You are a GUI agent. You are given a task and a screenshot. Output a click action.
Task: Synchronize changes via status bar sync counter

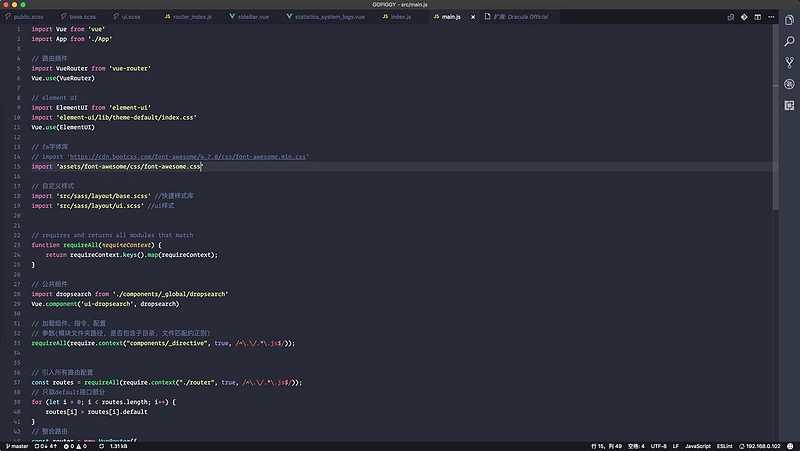point(45,446)
